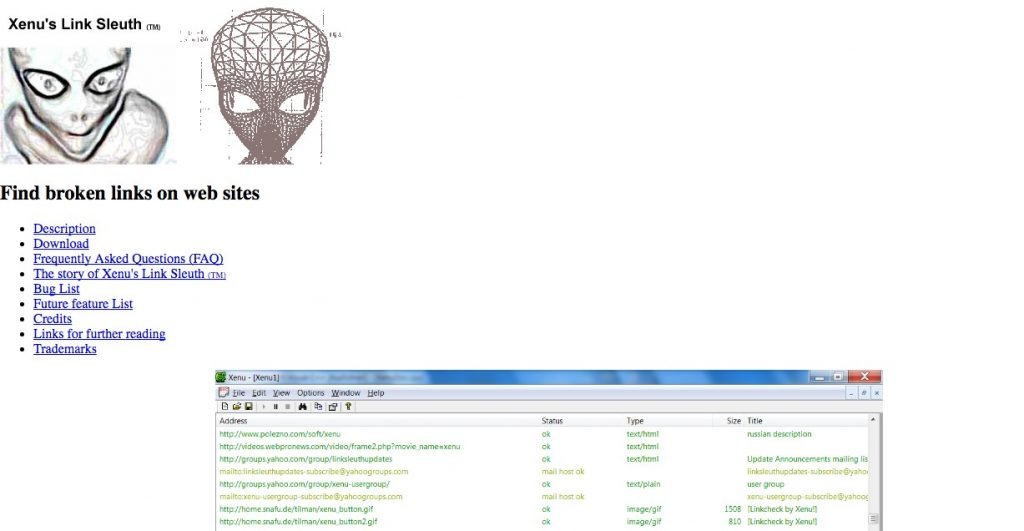Sort results by the Status column header

pyautogui.click(x=552, y=421)
